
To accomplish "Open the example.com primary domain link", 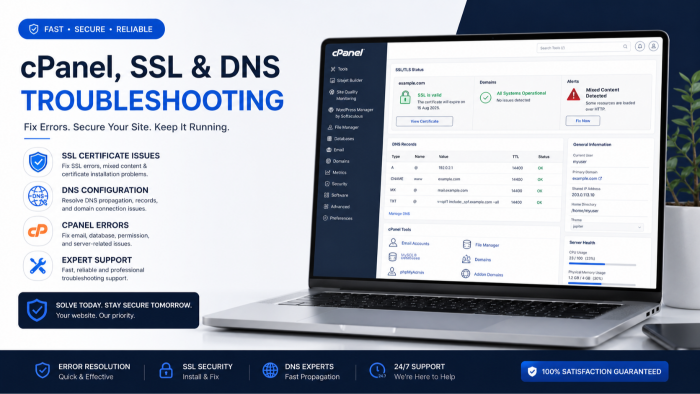I will [587, 178].
